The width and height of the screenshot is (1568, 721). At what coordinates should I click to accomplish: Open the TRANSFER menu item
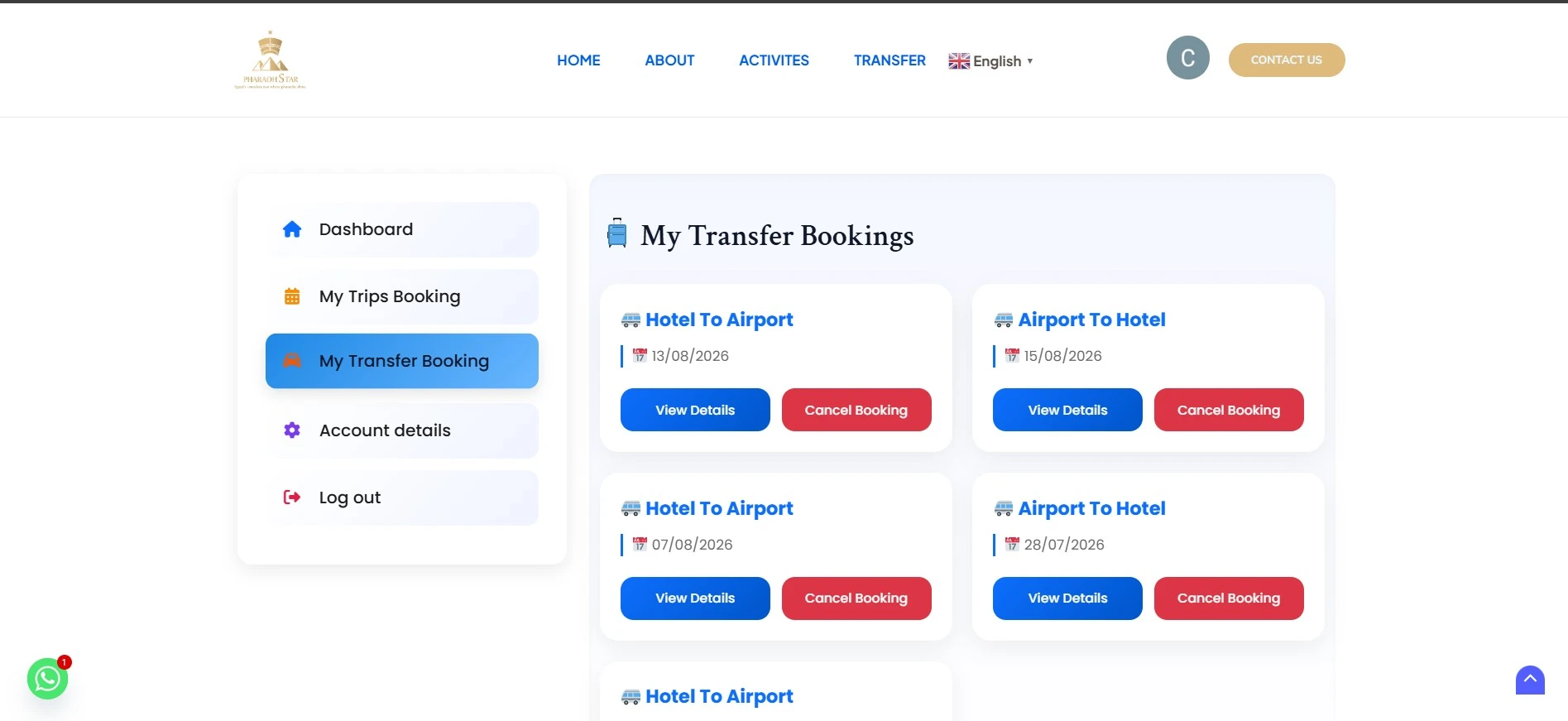tap(889, 60)
